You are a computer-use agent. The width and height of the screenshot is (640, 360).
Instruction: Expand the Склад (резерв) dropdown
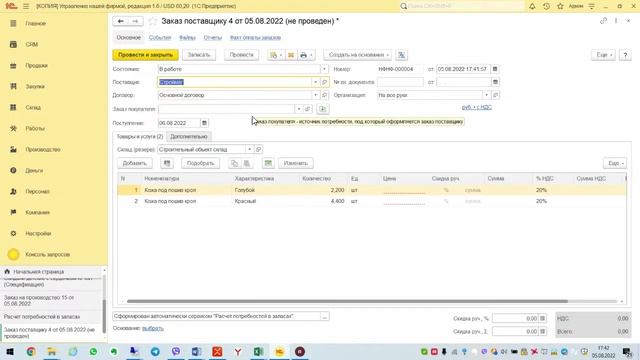(x=249, y=149)
